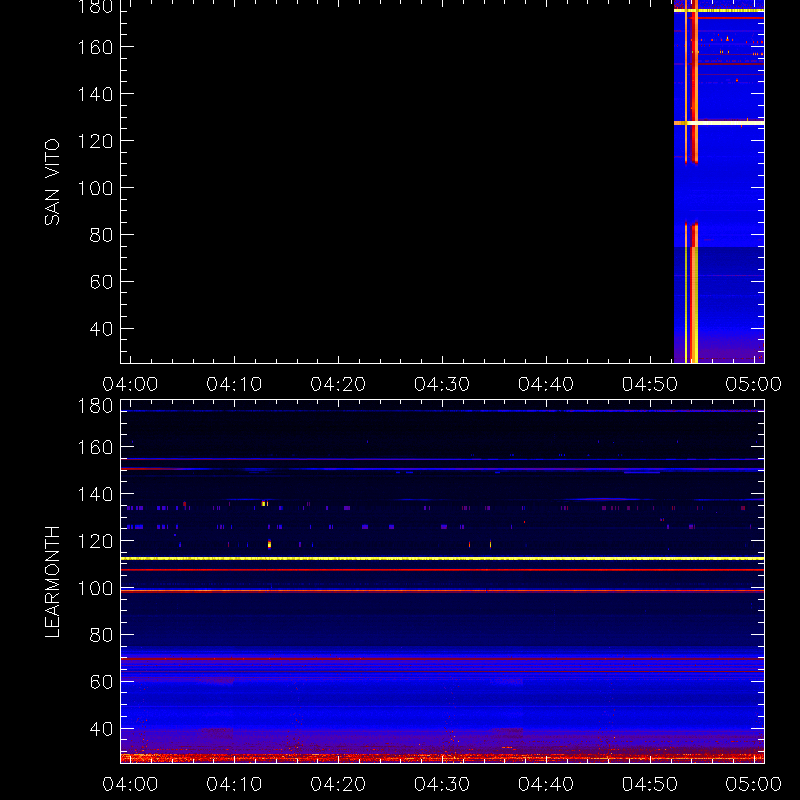Viewport: 800px width, 800px height.
Task: Click San Vito plot's 04:50 time label
Action: pos(650,384)
